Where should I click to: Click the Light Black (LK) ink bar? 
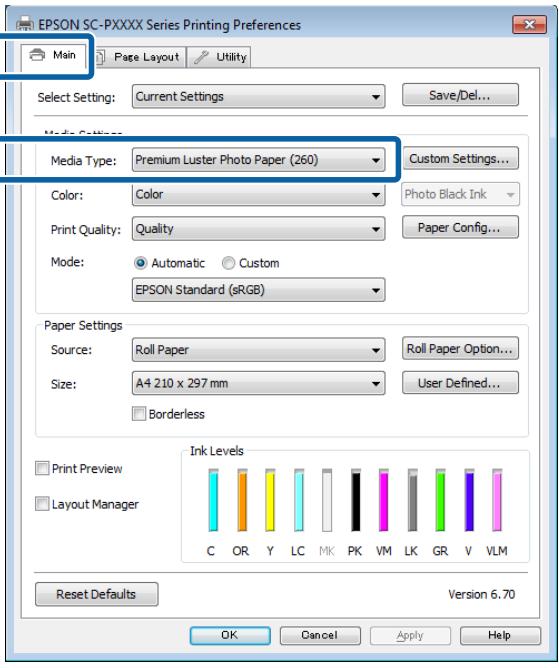[x=412, y=500]
